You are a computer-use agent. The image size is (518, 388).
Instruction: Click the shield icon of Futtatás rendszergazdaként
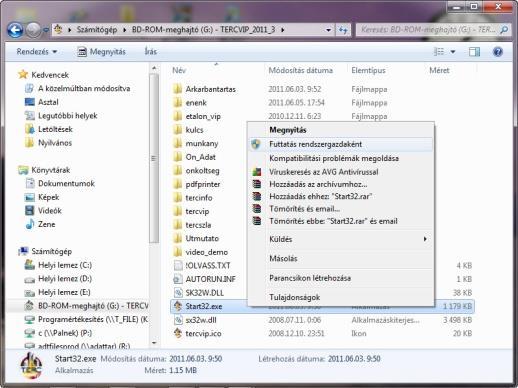pos(256,144)
